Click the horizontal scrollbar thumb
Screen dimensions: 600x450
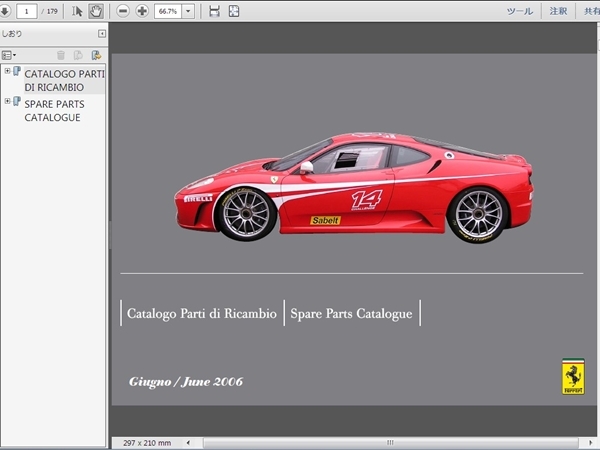click(390, 443)
